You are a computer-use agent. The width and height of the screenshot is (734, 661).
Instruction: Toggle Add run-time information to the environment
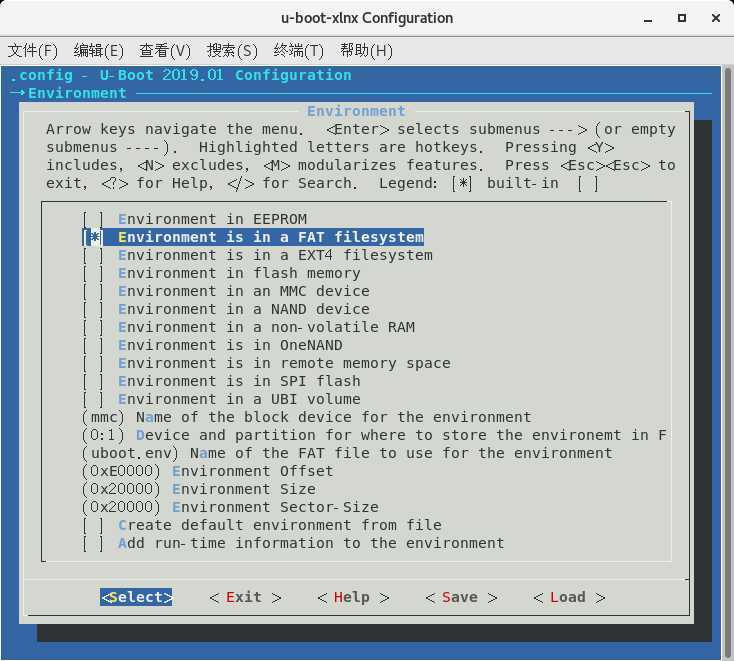click(x=294, y=543)
